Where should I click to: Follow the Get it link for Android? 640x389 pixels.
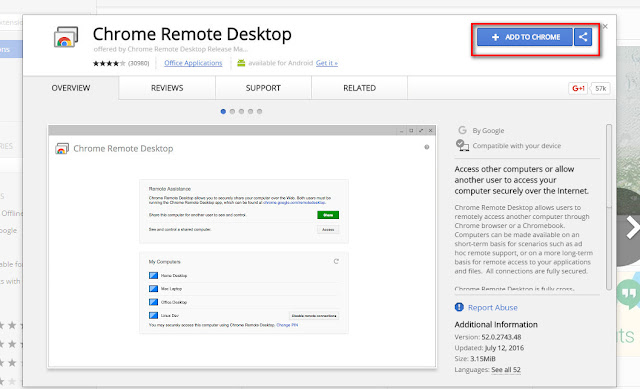tap(327, 63)
